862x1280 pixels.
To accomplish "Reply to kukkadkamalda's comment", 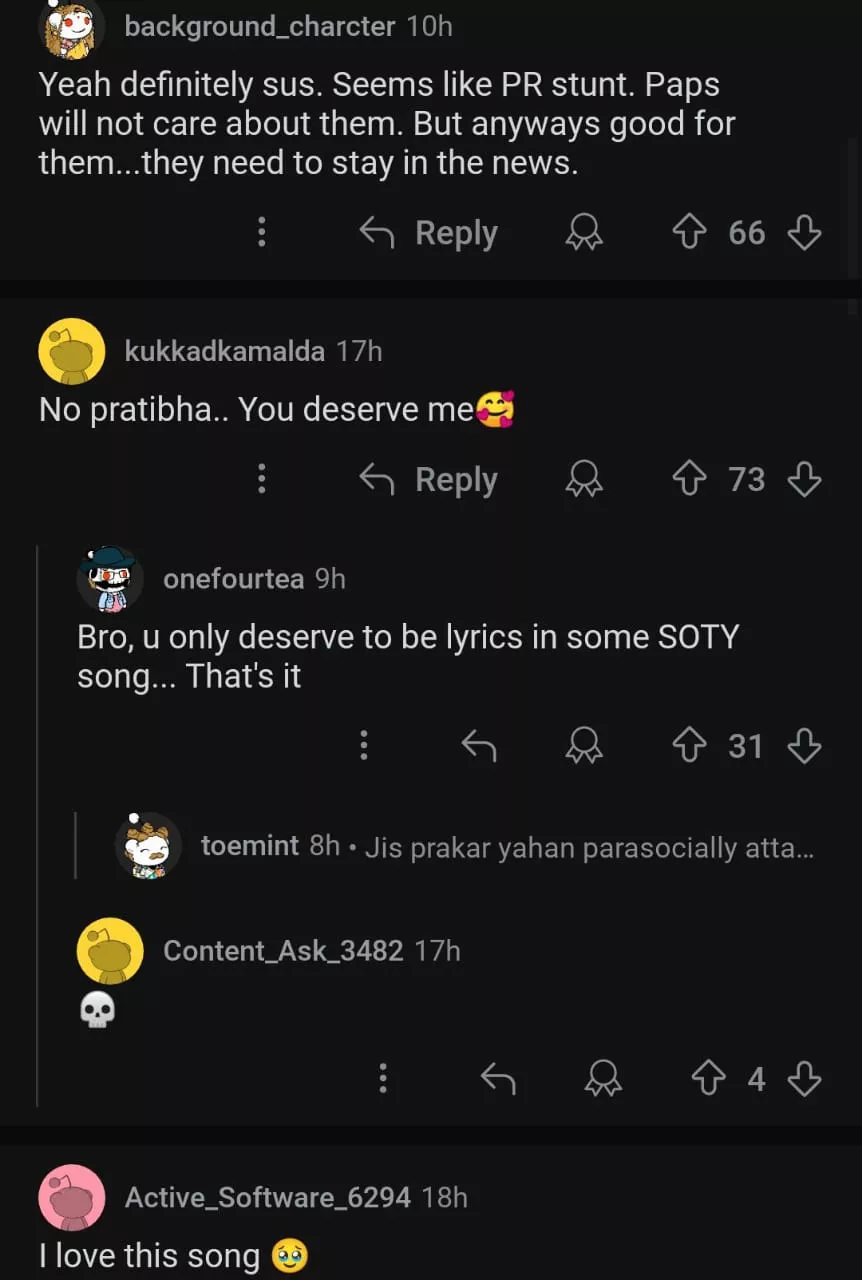I will click(x=428, y=480).
